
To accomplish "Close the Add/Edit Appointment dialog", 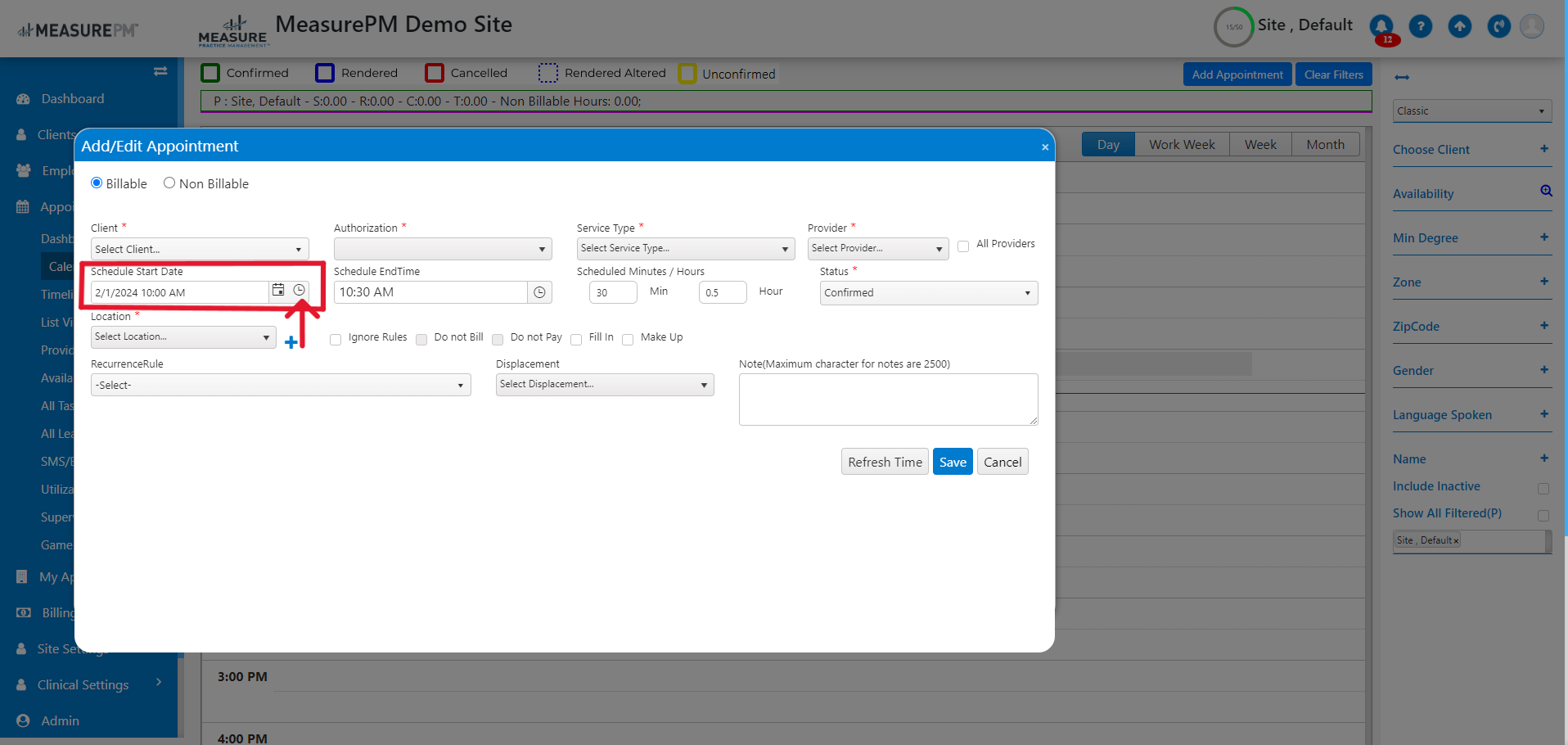I will point(1045,147).
